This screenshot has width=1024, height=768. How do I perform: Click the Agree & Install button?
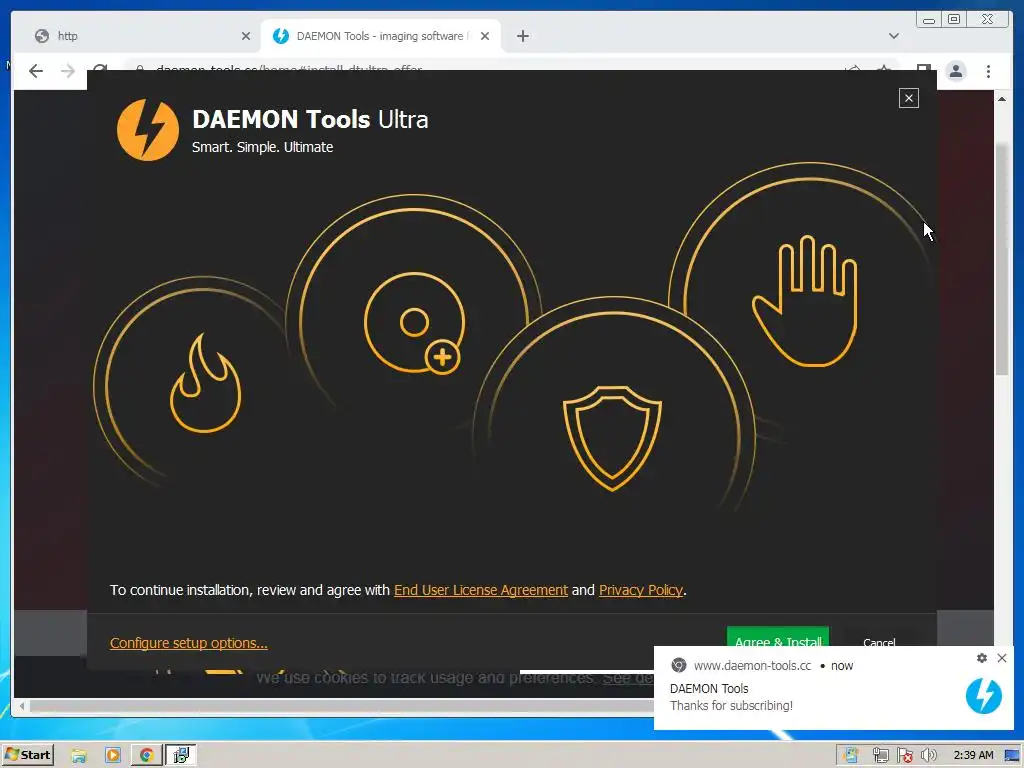tap(777, 637)
